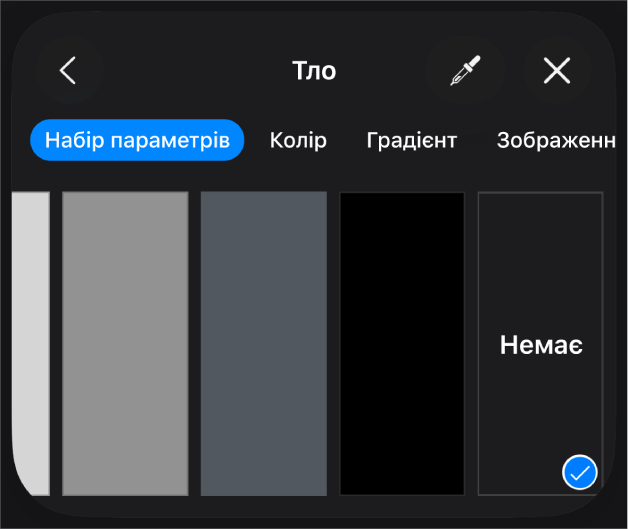This screenshot has height=529, width=628.
Task: Tap the partially visible leftmost white-gray swatch
Action: tap(31, 344)
